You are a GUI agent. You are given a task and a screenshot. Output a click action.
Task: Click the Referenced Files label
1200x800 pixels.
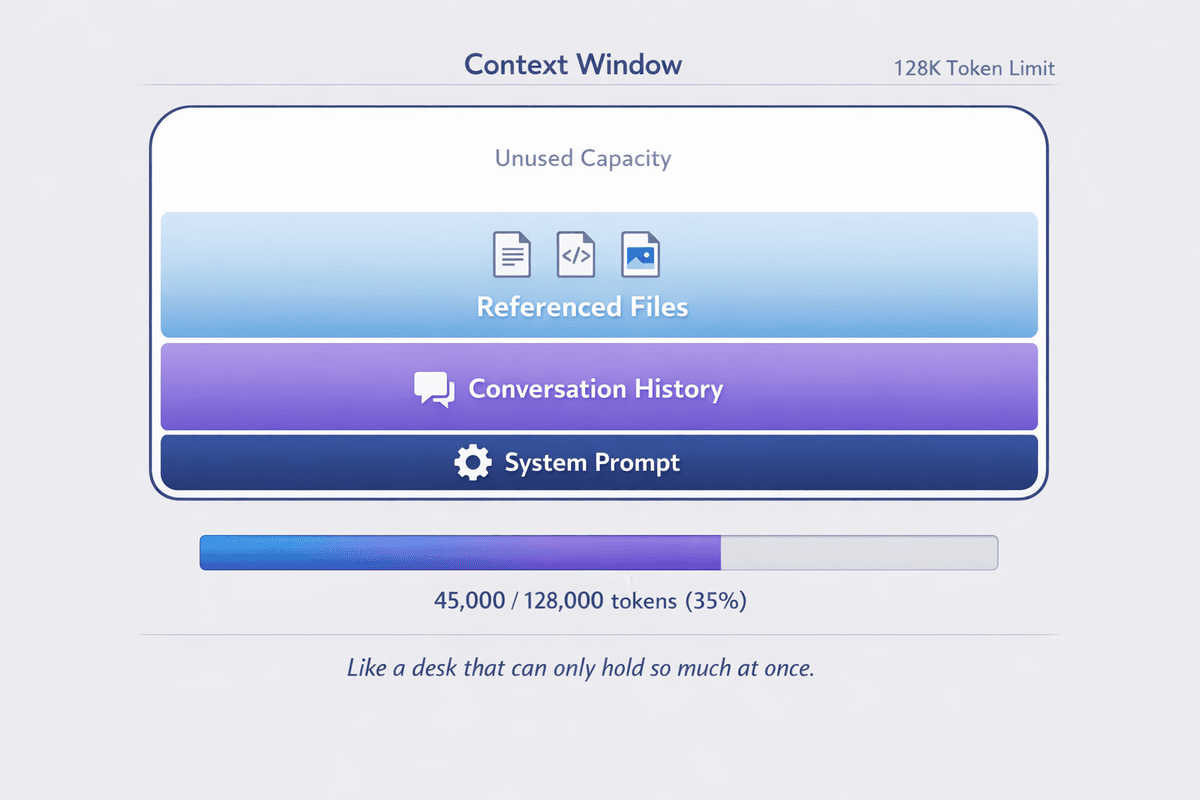pos(582,307)
